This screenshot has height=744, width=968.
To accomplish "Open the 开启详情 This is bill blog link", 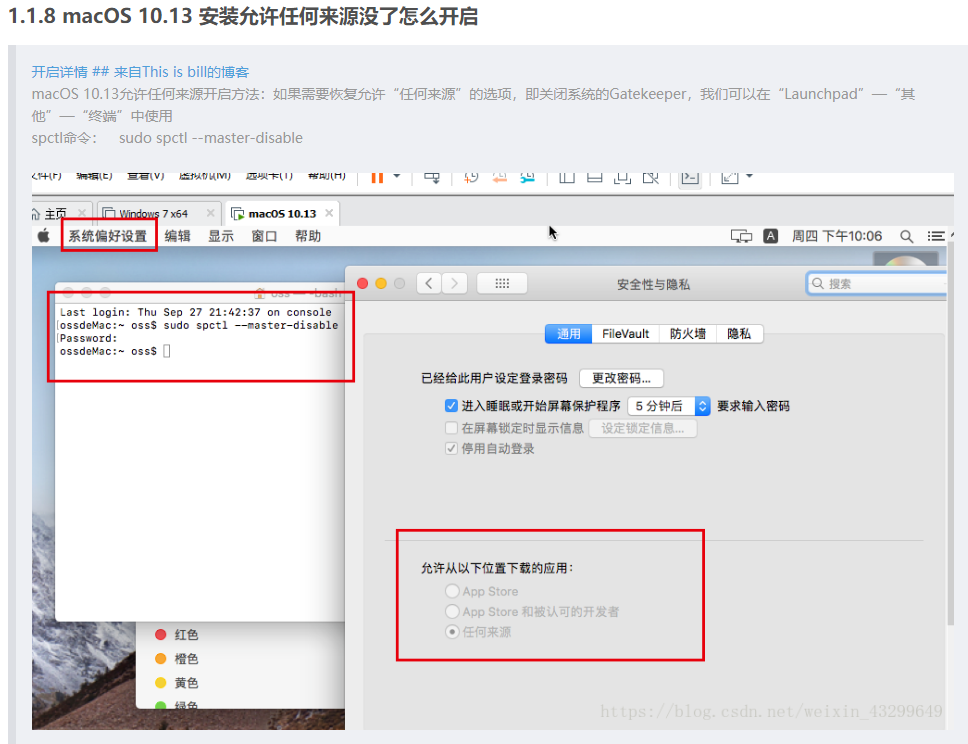I will (140, 72).
